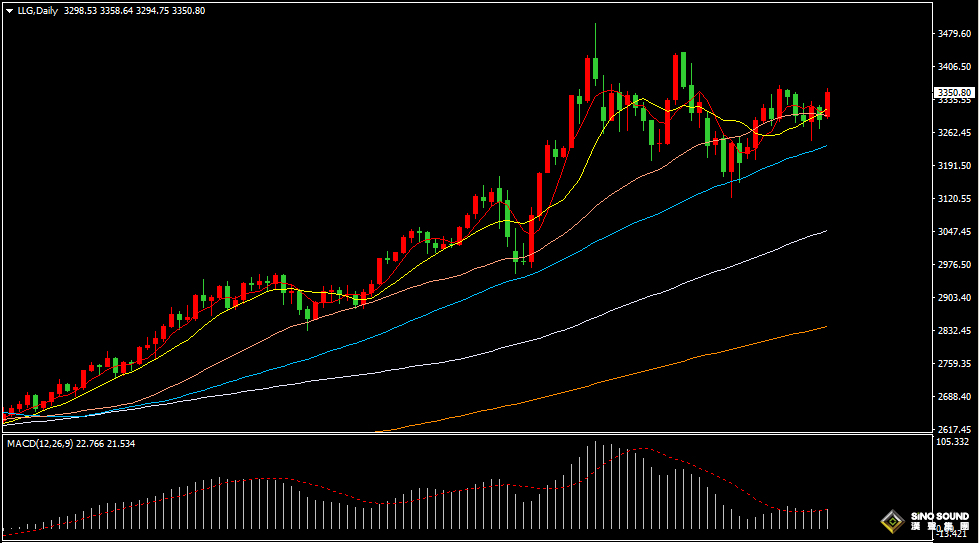
Task: Click the Sino Sound diamond logo icon
Action: (x=889, y=521)
